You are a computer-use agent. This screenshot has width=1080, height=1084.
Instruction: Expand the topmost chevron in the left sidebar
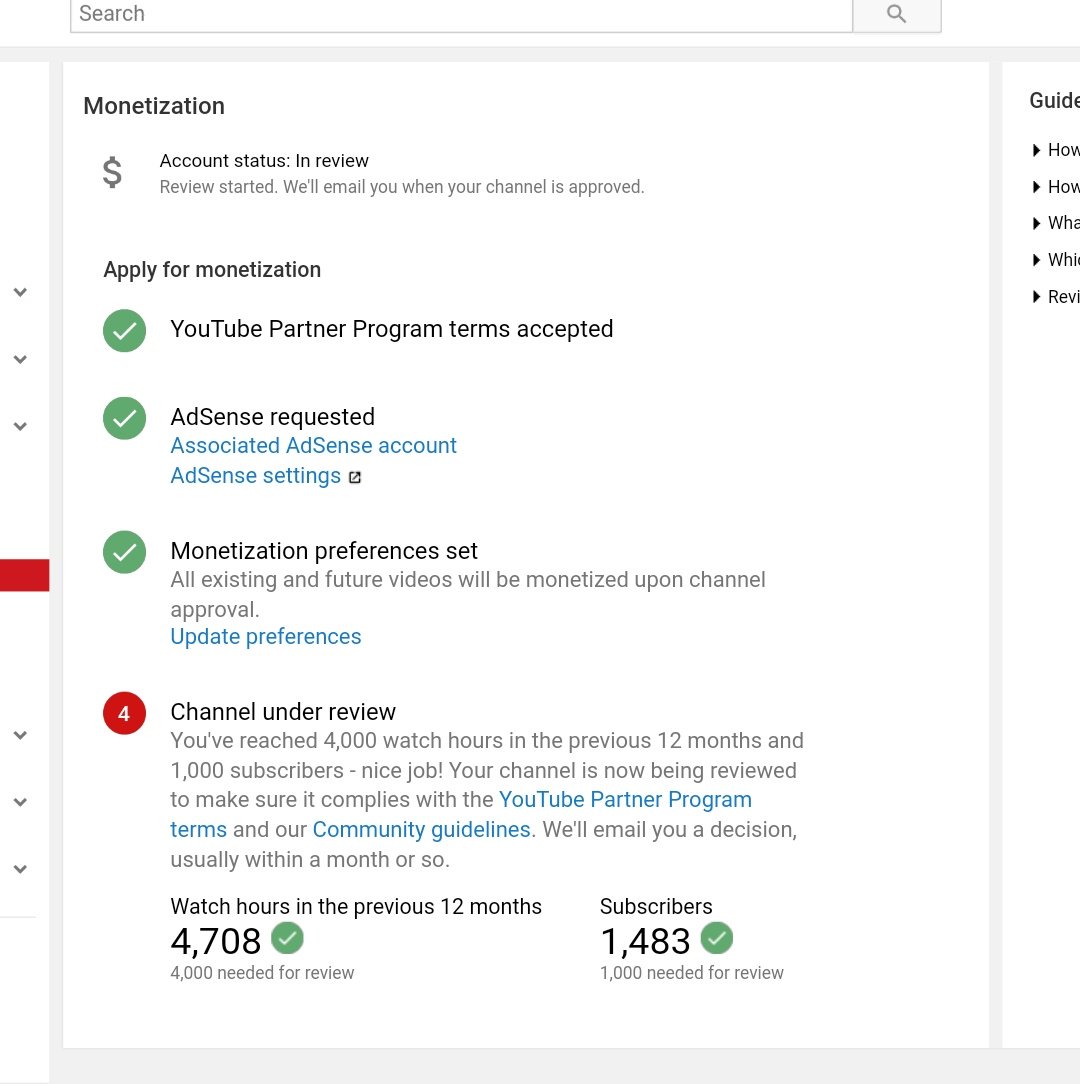pos(21,292)
